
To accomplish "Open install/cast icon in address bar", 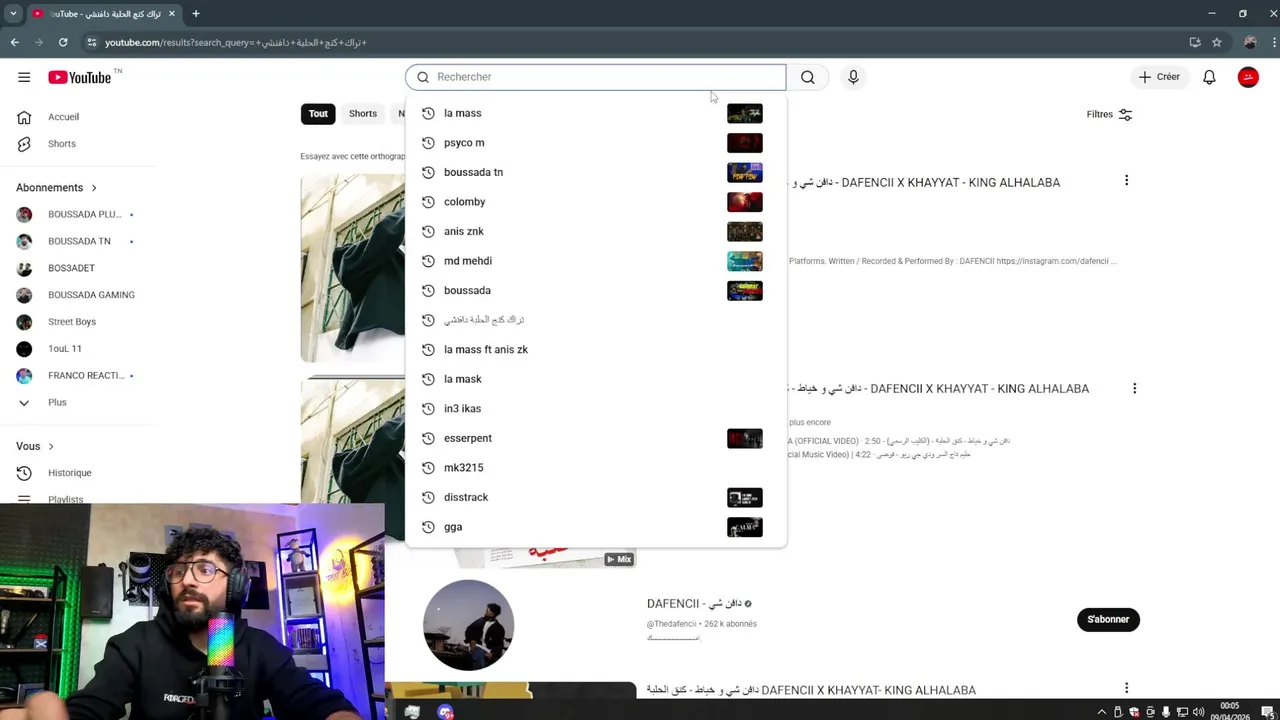I will (x=1195, y=42).
